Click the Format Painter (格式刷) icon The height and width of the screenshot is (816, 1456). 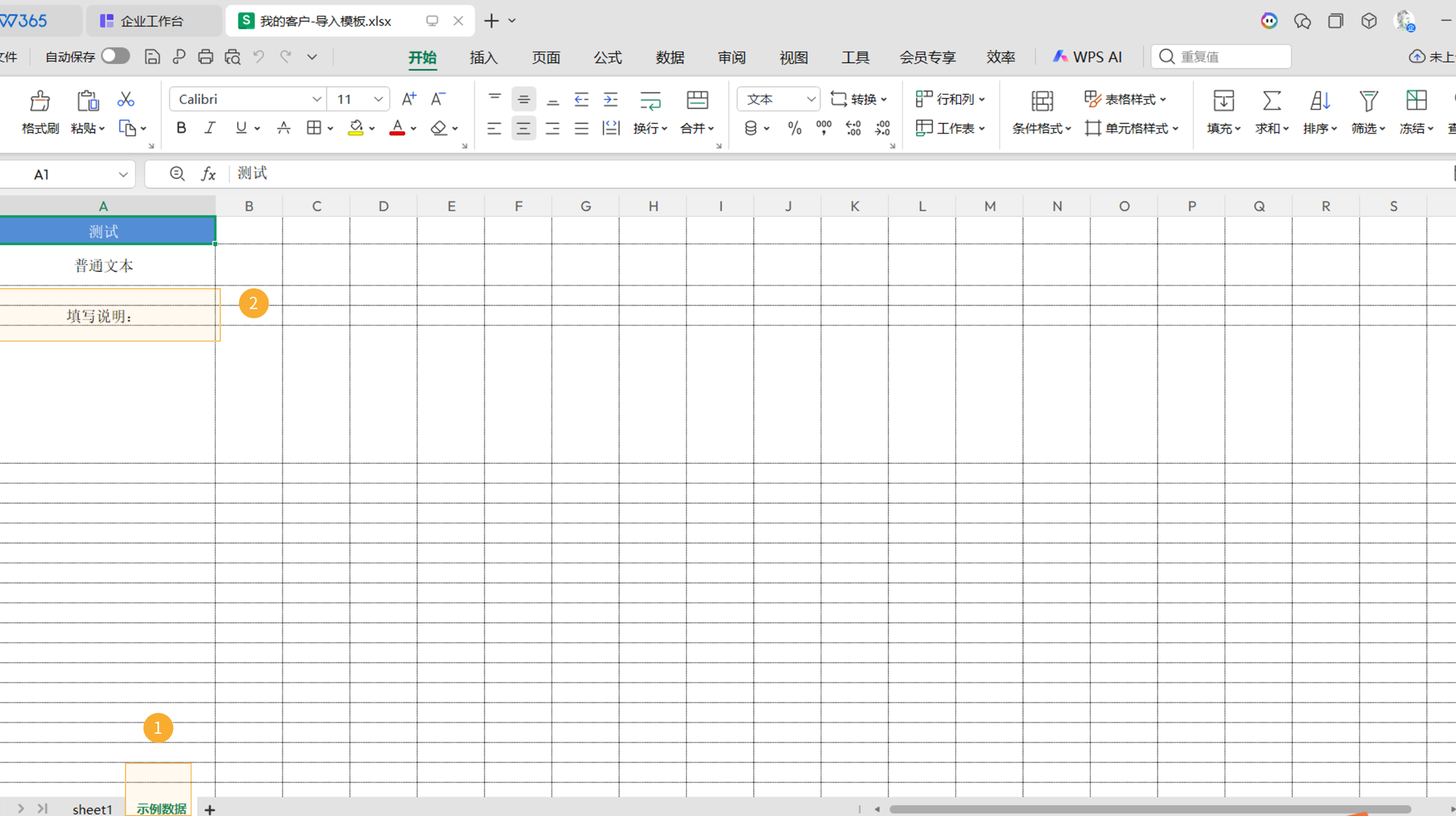coord(39,101)
